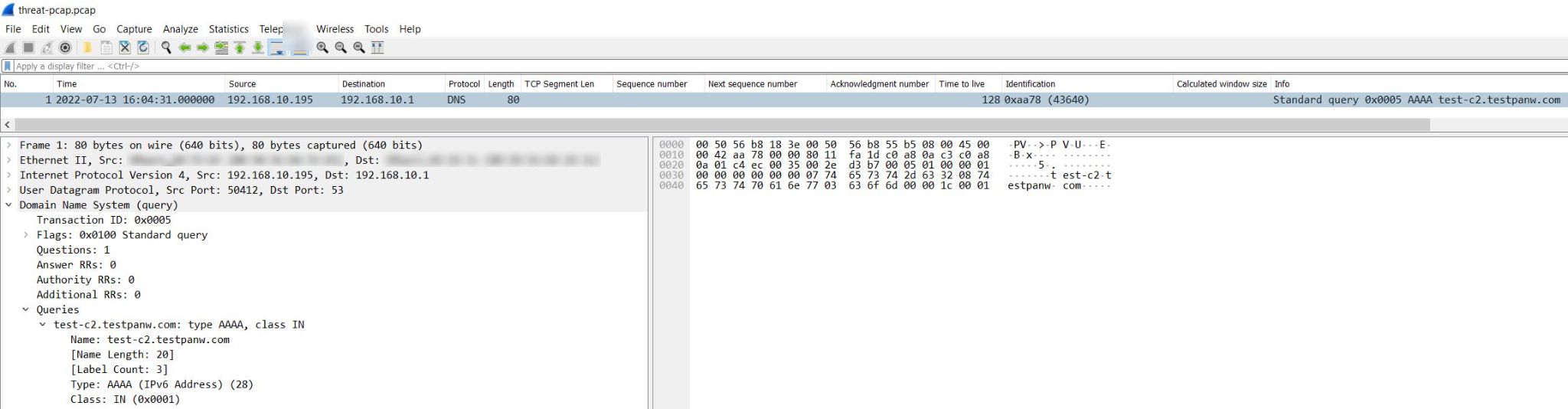
Task: Select Transaction ID: 0x0005 line
Action: [x=104, y=220]
